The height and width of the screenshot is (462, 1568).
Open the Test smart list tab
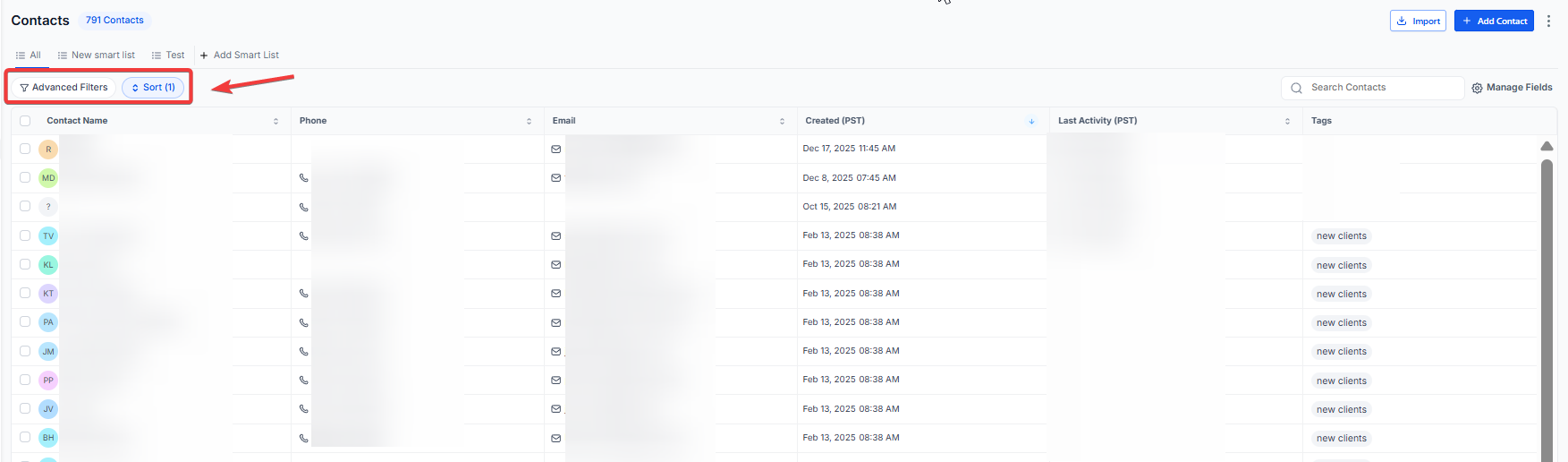[168, 56]
